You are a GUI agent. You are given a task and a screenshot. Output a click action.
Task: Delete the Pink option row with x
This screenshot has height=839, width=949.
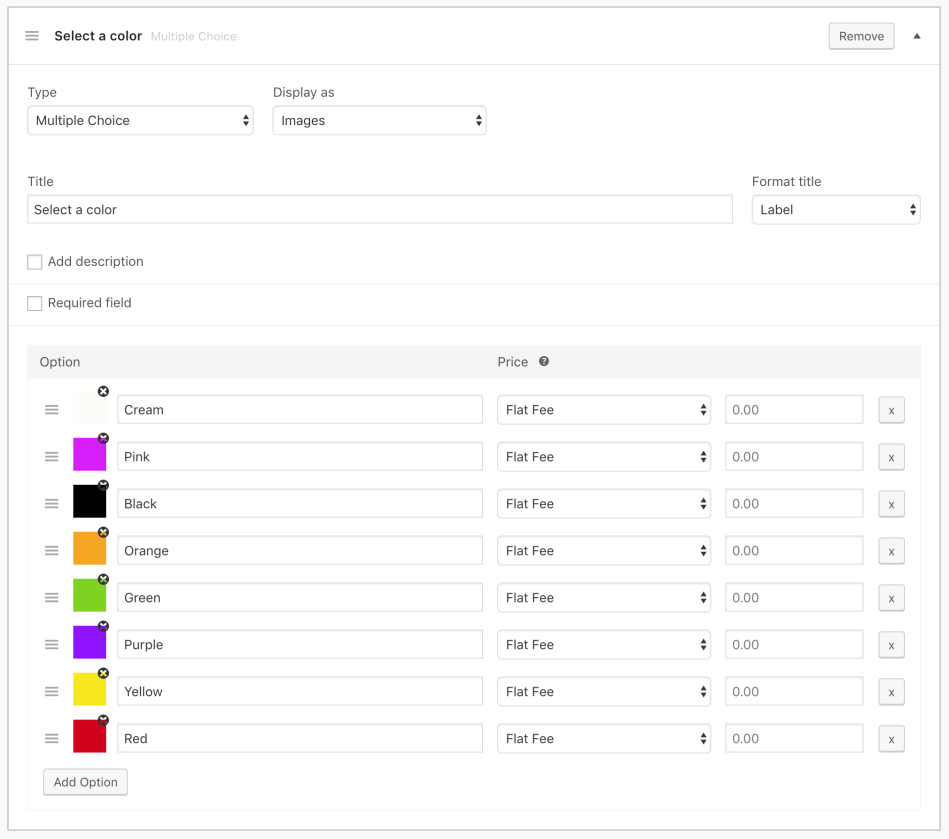(891, 457)
